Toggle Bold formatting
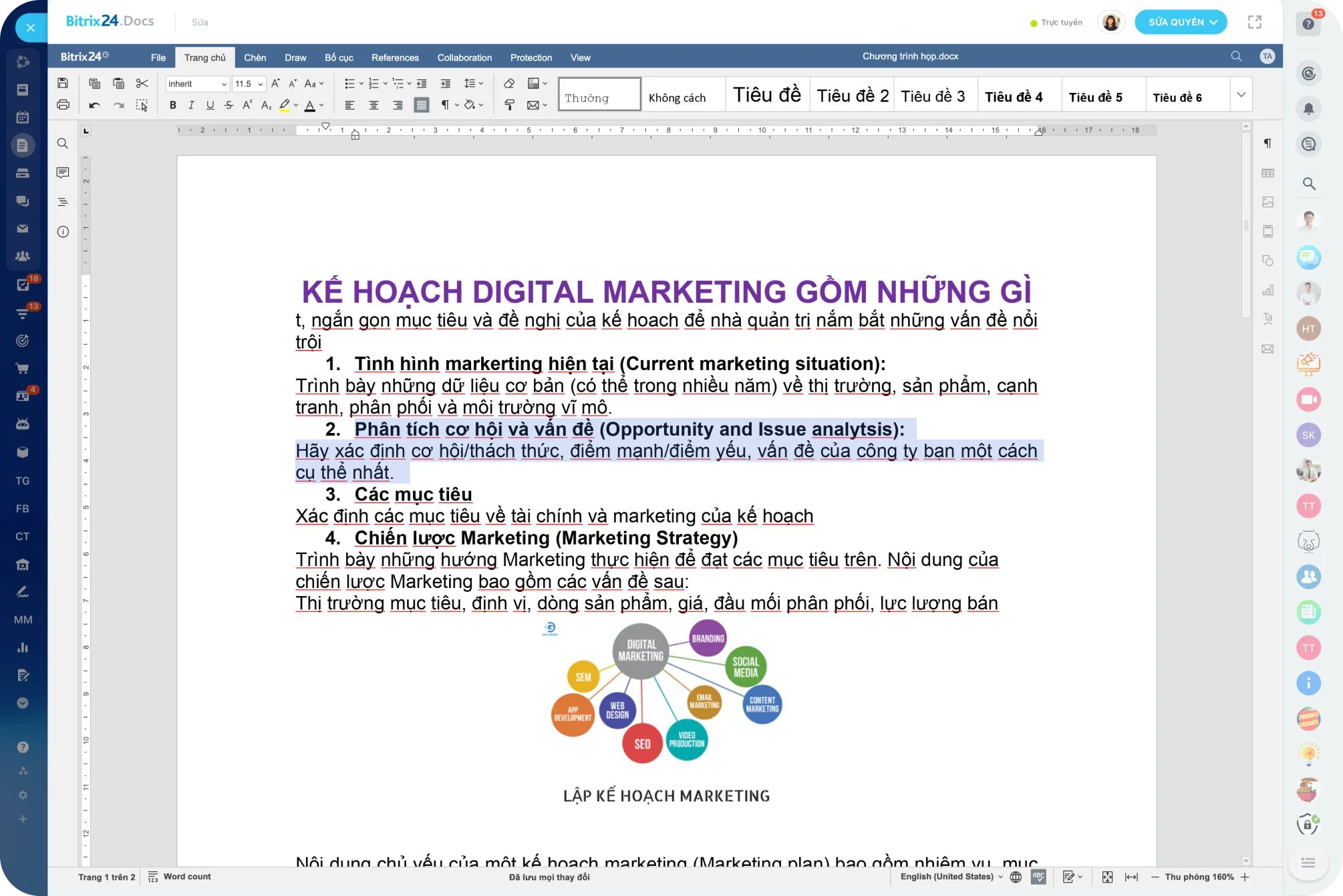 (173, 105)
